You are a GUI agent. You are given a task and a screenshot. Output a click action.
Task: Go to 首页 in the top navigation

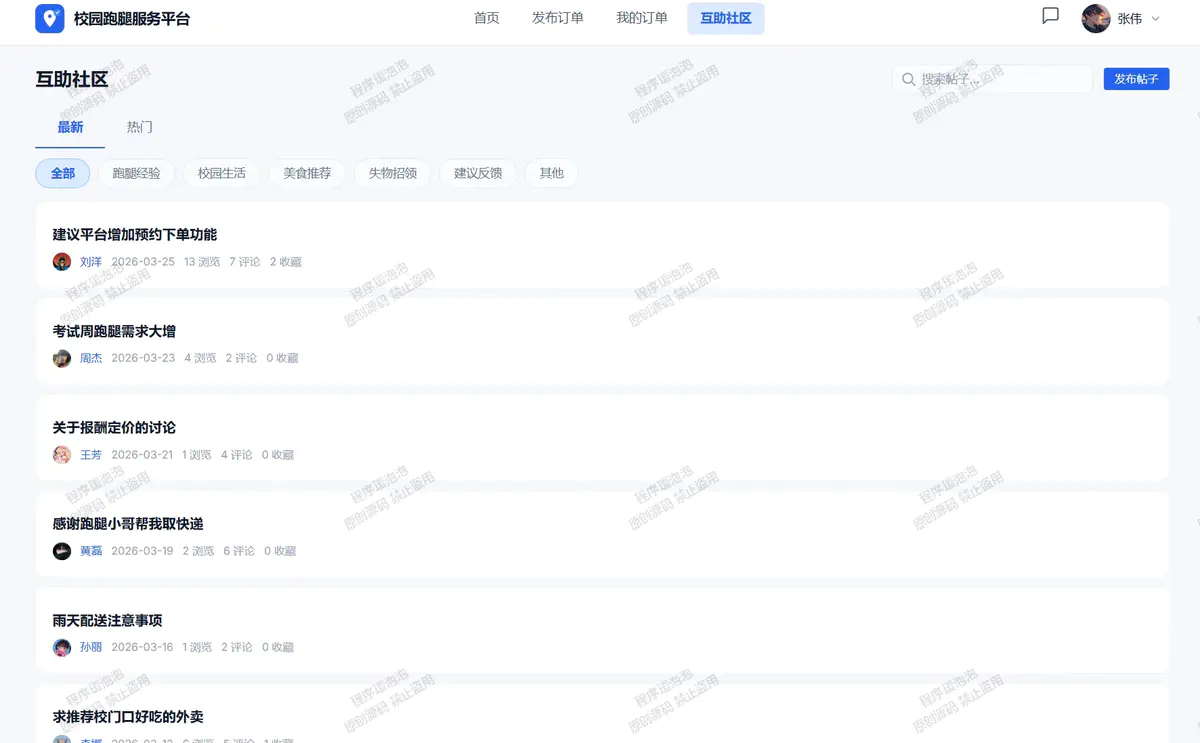487,18
